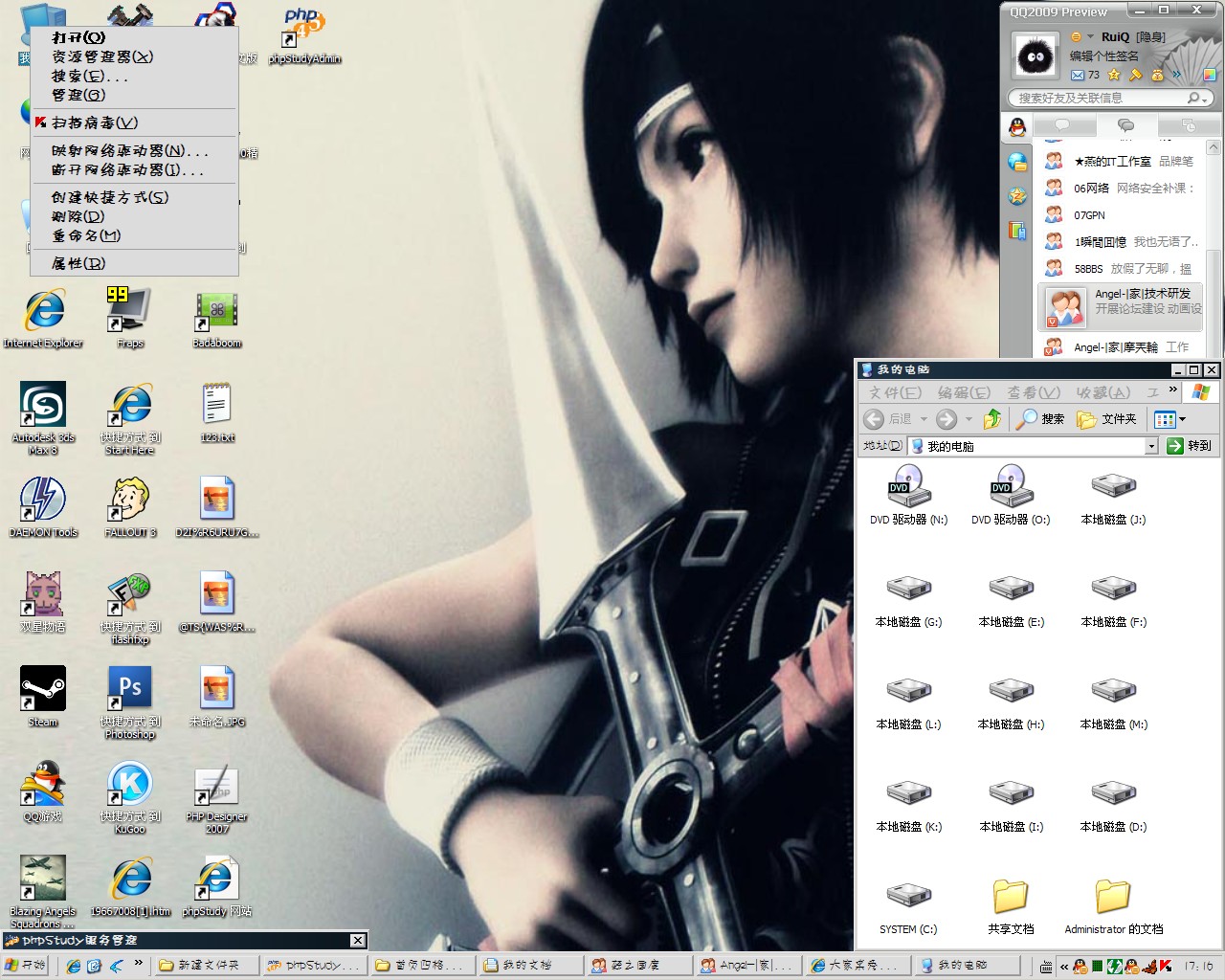The width and height of the screenshot is (1225, 980).
Task: Open the views dropdown in 我的电脑 toolbar
Action: (x=1182, y=419)
